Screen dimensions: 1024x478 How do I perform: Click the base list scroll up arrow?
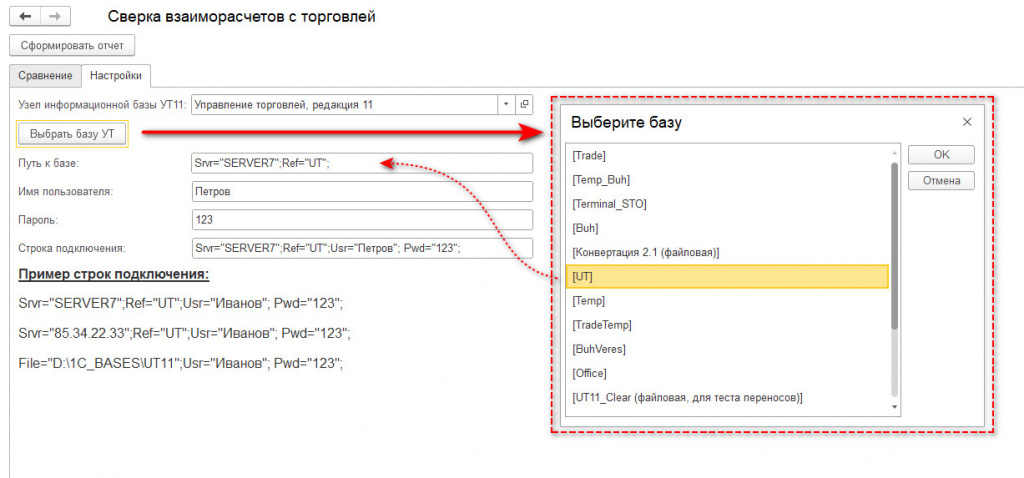[894, 153]
